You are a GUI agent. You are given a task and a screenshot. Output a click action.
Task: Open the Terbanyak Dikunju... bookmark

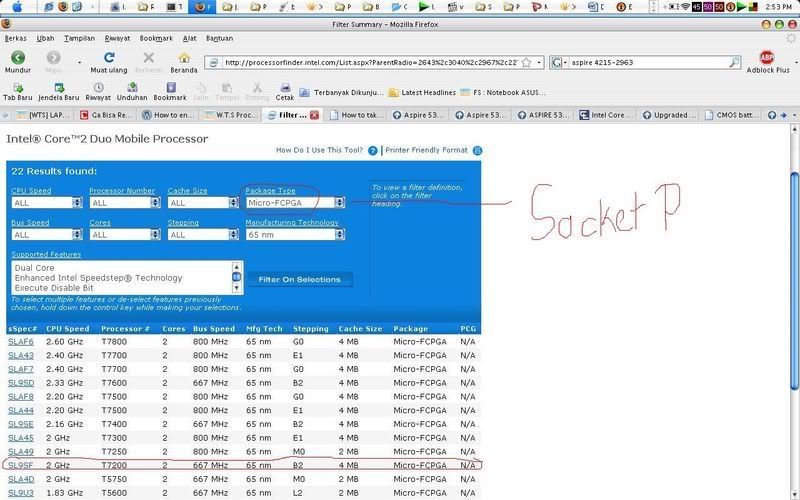341,92
